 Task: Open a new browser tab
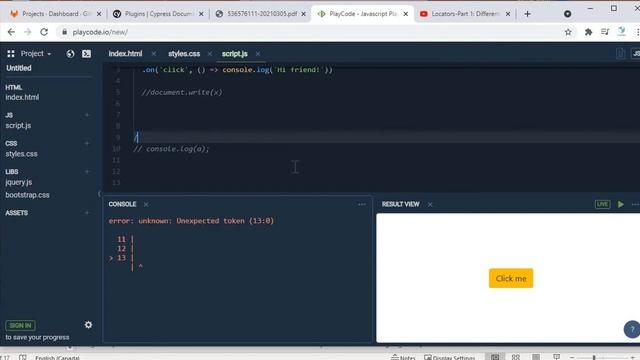[x=527, y=14]
